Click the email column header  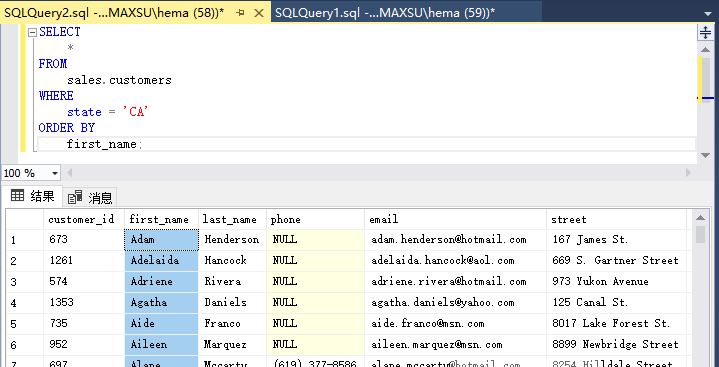[456, 219]
